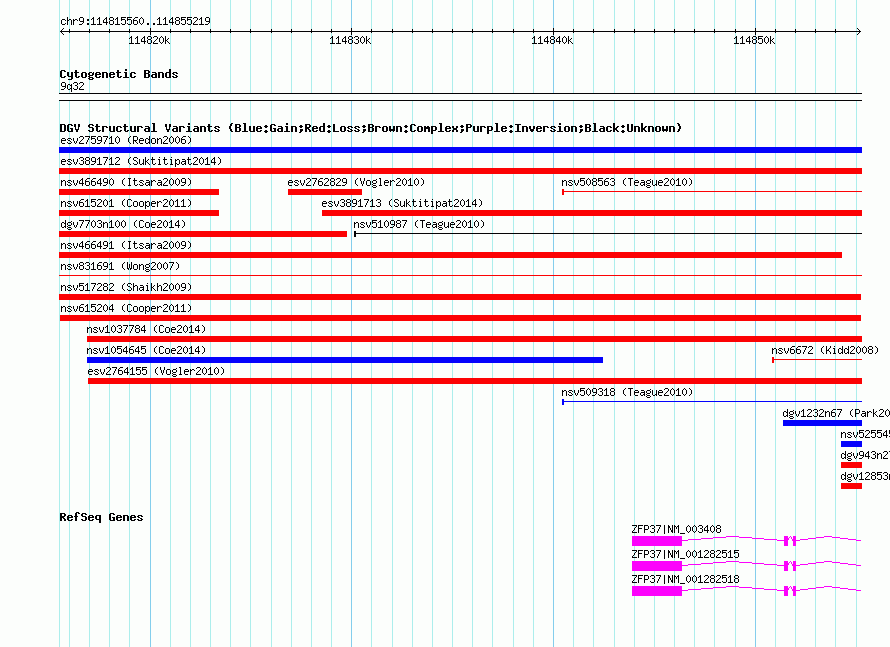Click the magenta exon block of ZFP37|NM_001282515
The width and height of the screenshot is (890, 647).
(x=657, y=566)
